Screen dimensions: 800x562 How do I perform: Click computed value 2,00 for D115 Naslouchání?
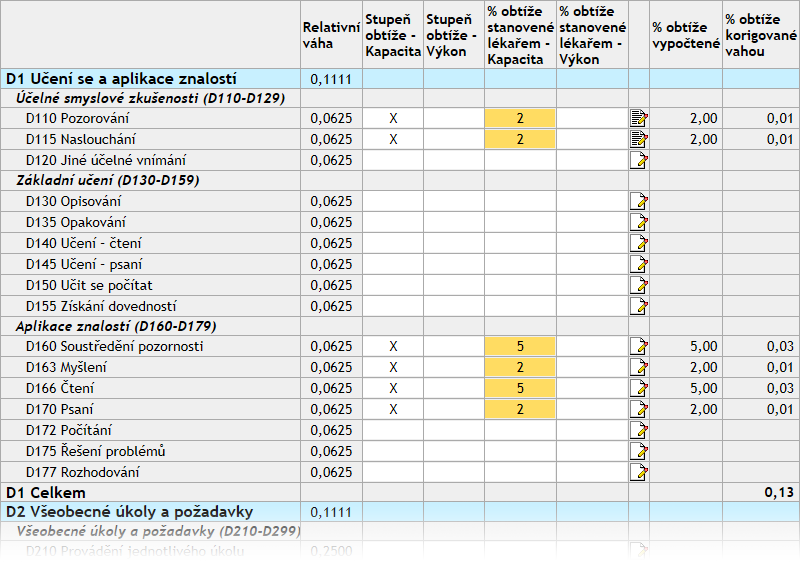click(704, 139)
